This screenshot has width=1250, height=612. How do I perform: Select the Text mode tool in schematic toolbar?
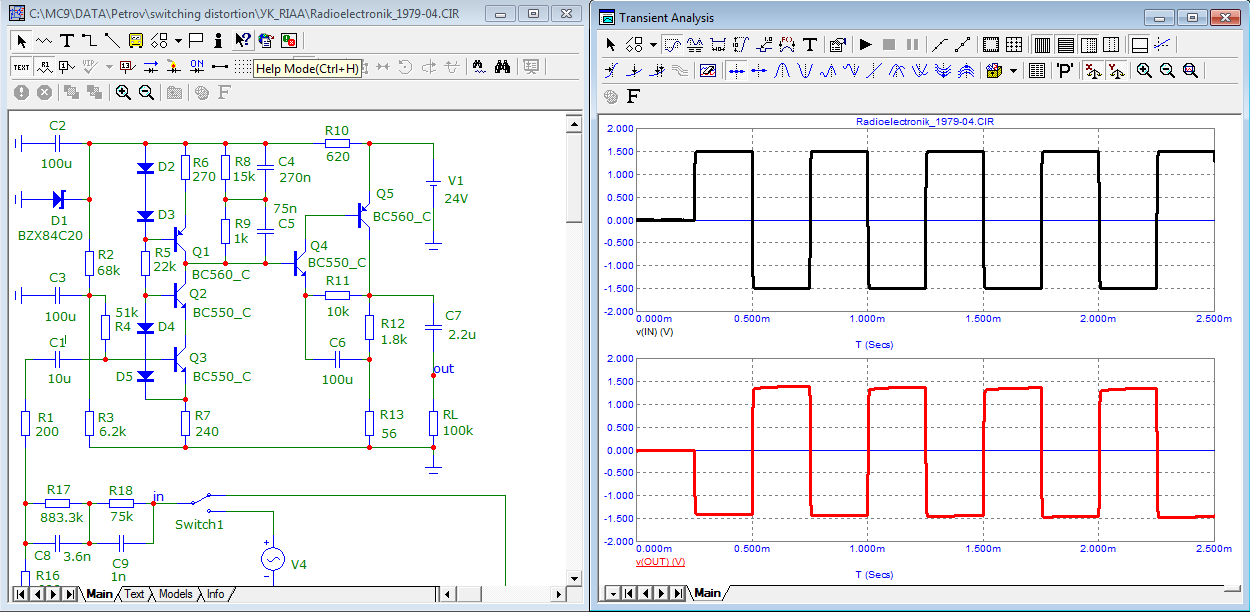[66, 41]
